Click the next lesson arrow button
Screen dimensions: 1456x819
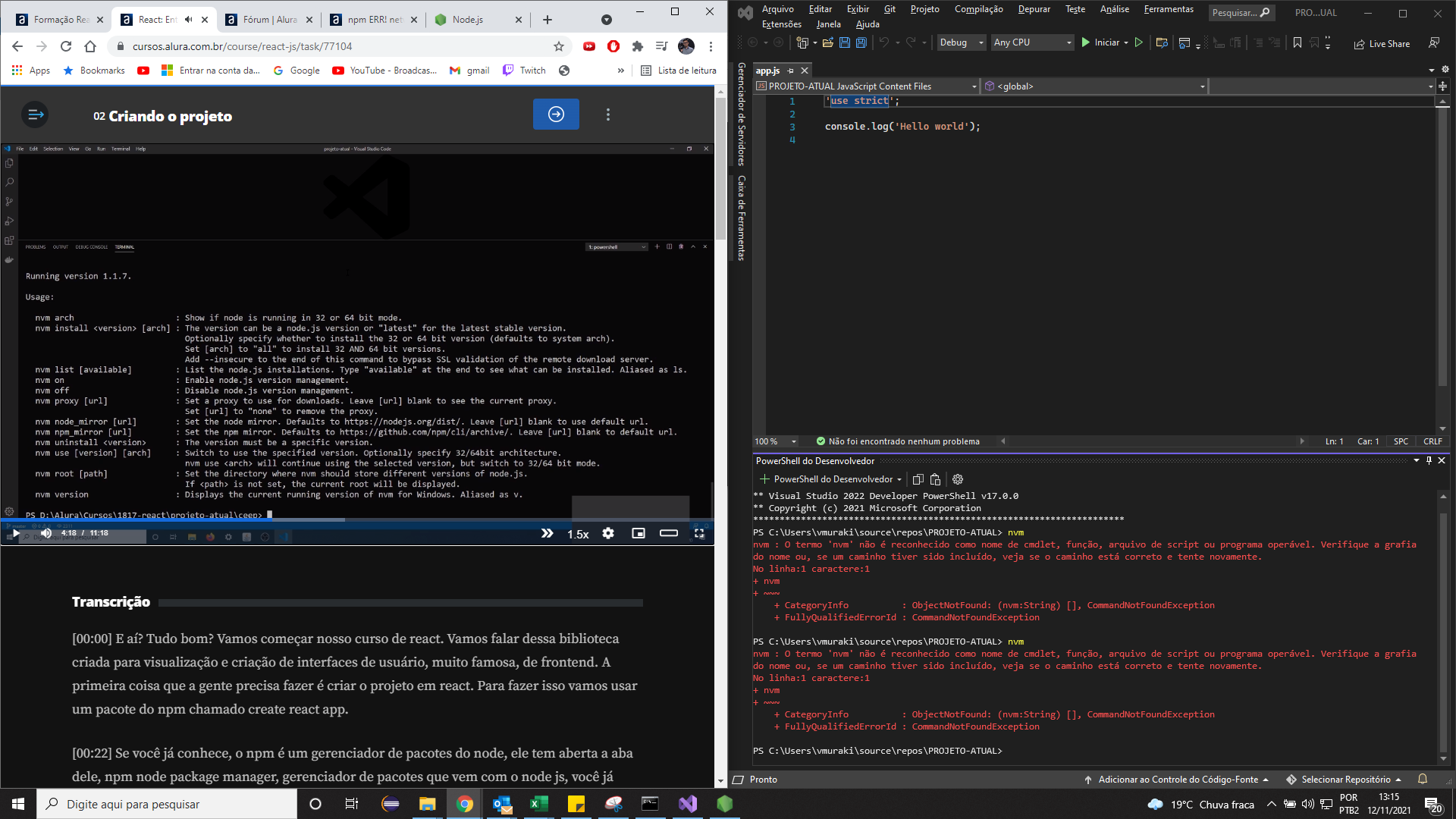tap(557, 114)
